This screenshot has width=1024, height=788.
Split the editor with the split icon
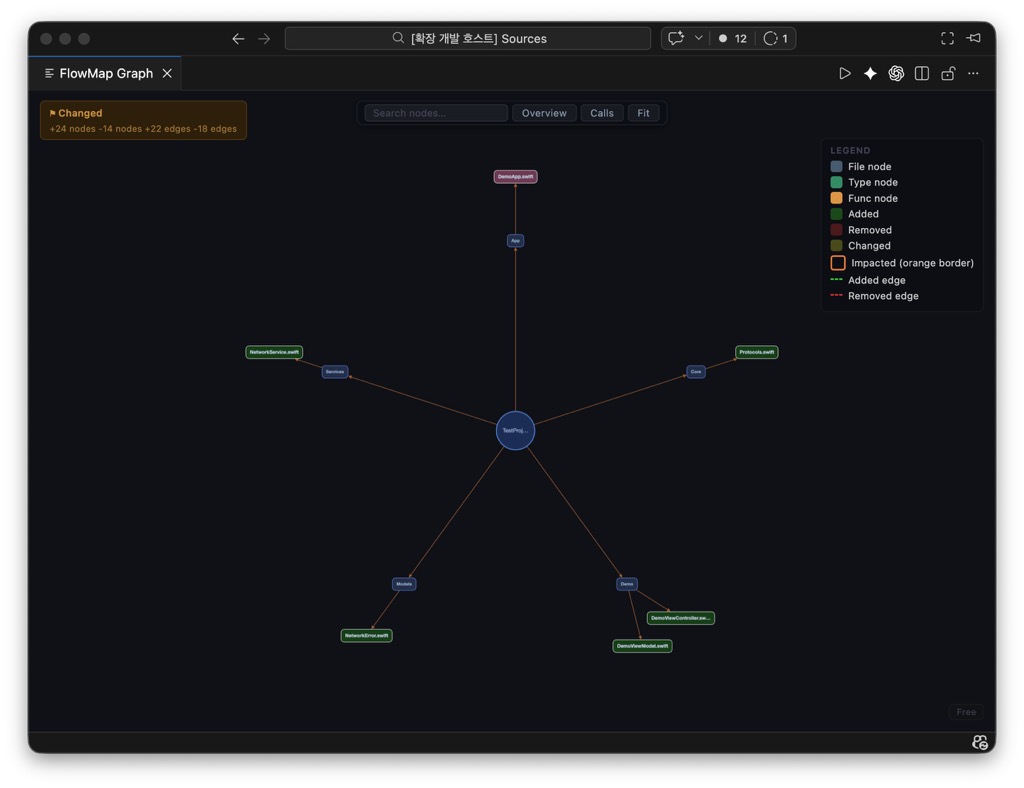(x=921, y=73)
